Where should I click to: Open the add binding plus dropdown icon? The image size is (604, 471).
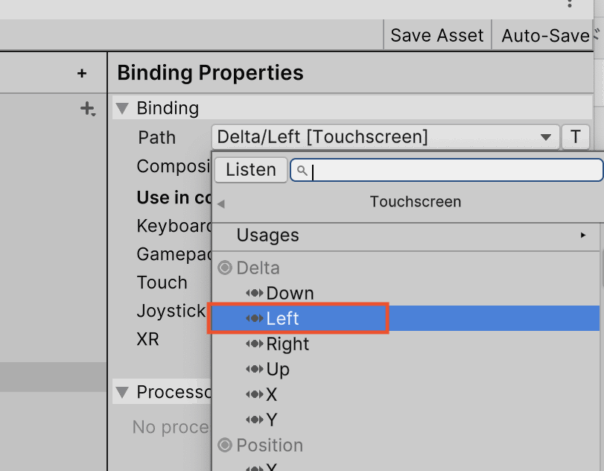tap(88, 109)
